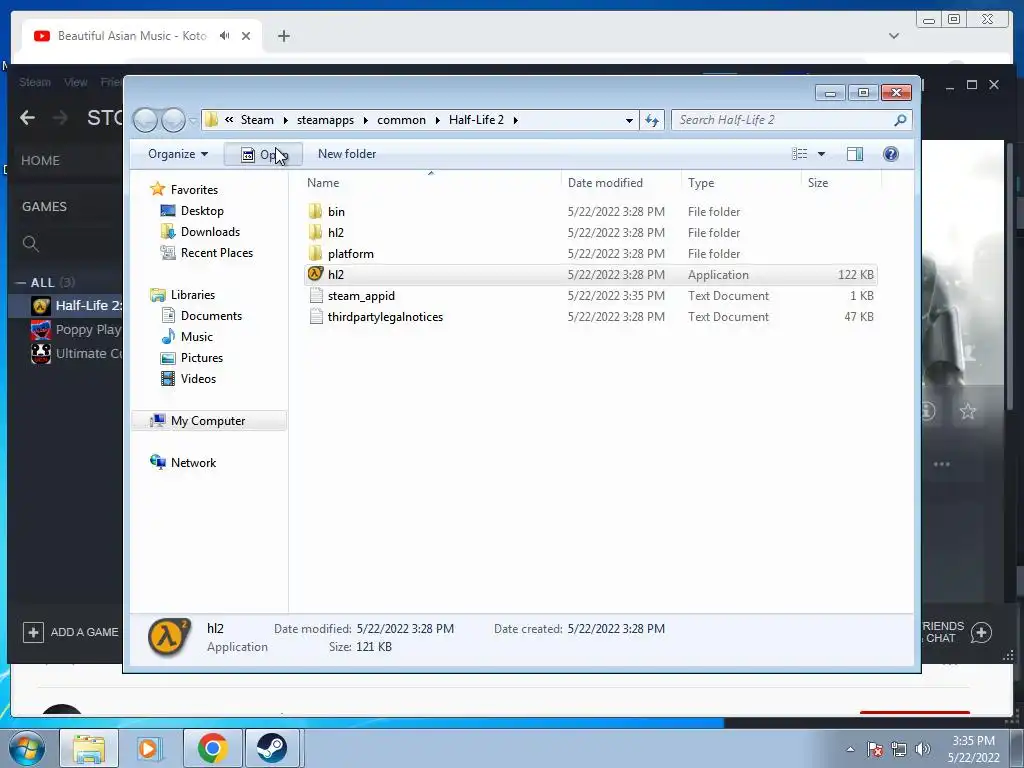
Task: Open the Organize dropdown menu
Action: [178, 154]
